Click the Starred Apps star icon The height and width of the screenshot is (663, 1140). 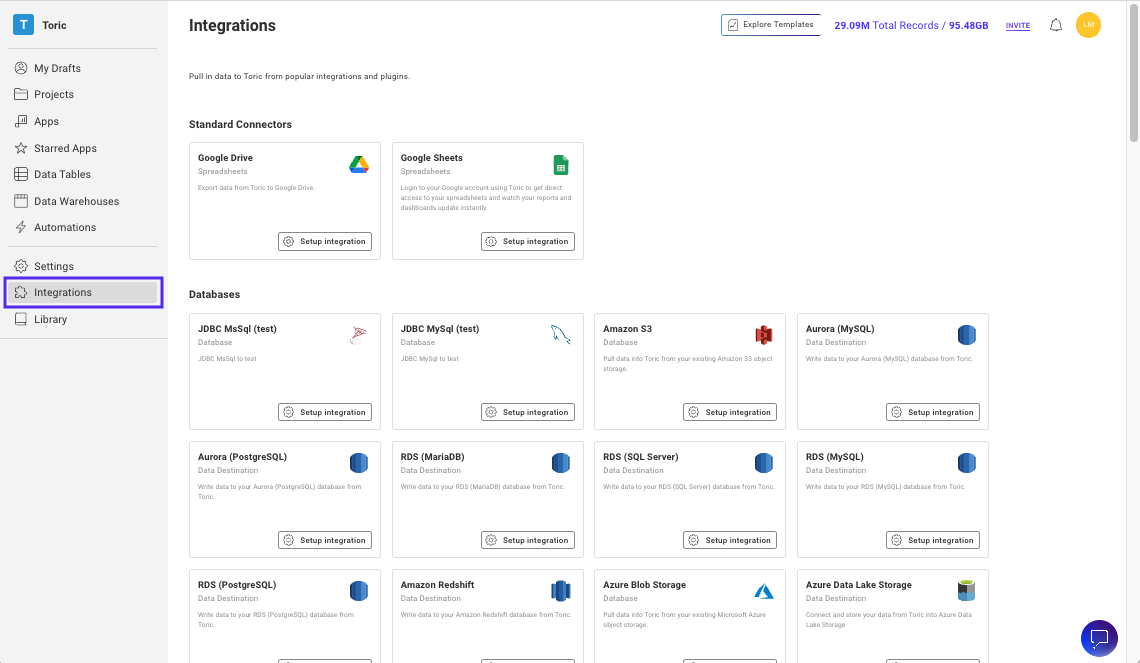pos(21,148)
